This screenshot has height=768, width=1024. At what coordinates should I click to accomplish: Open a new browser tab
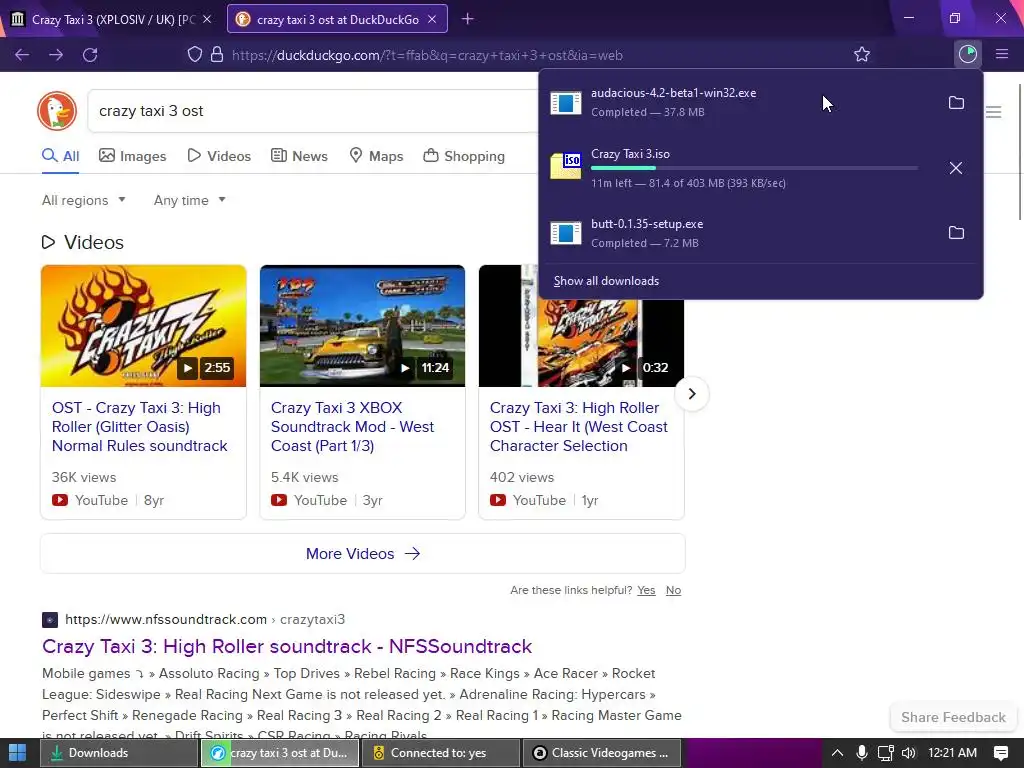tap(468, 19)
